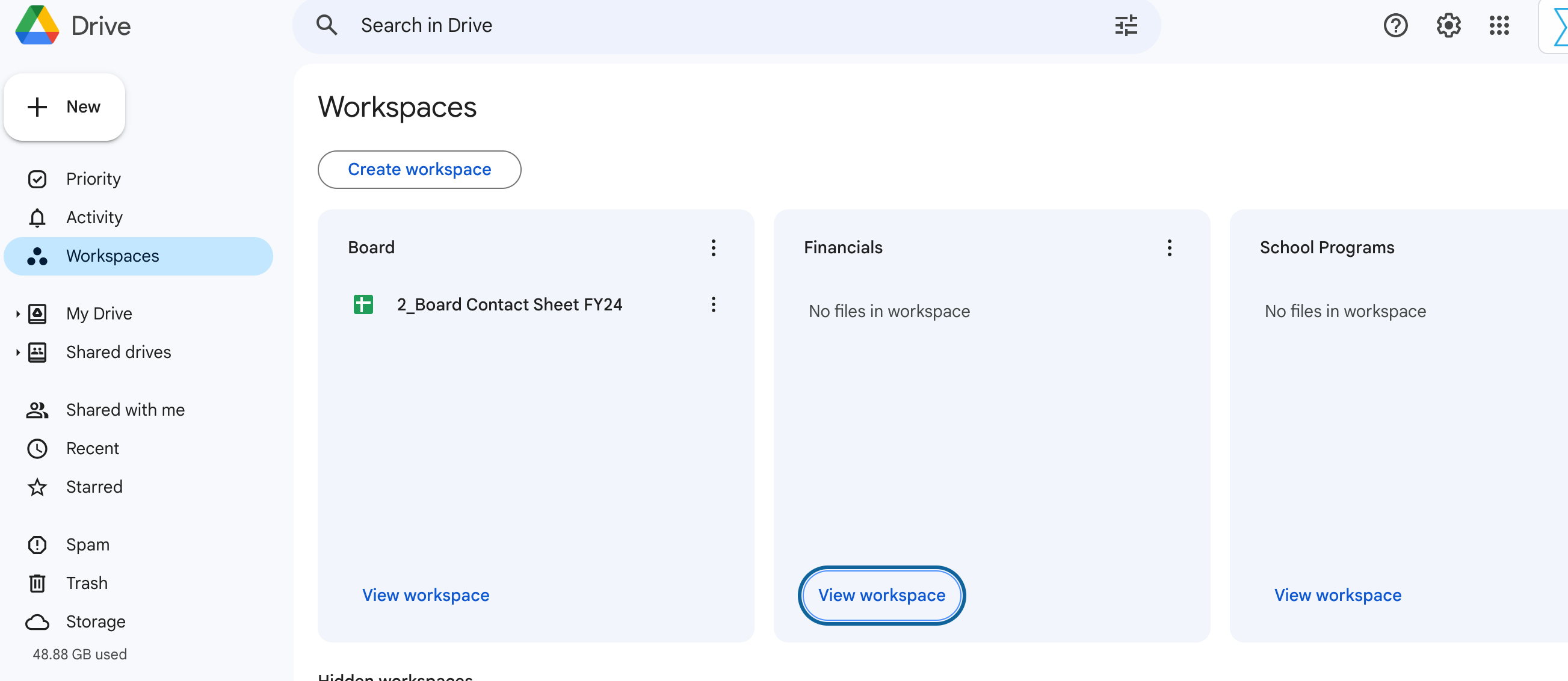Open the Settings gear
The width and height of the screenshot is (1568, 681).
tap(1448, 25)
